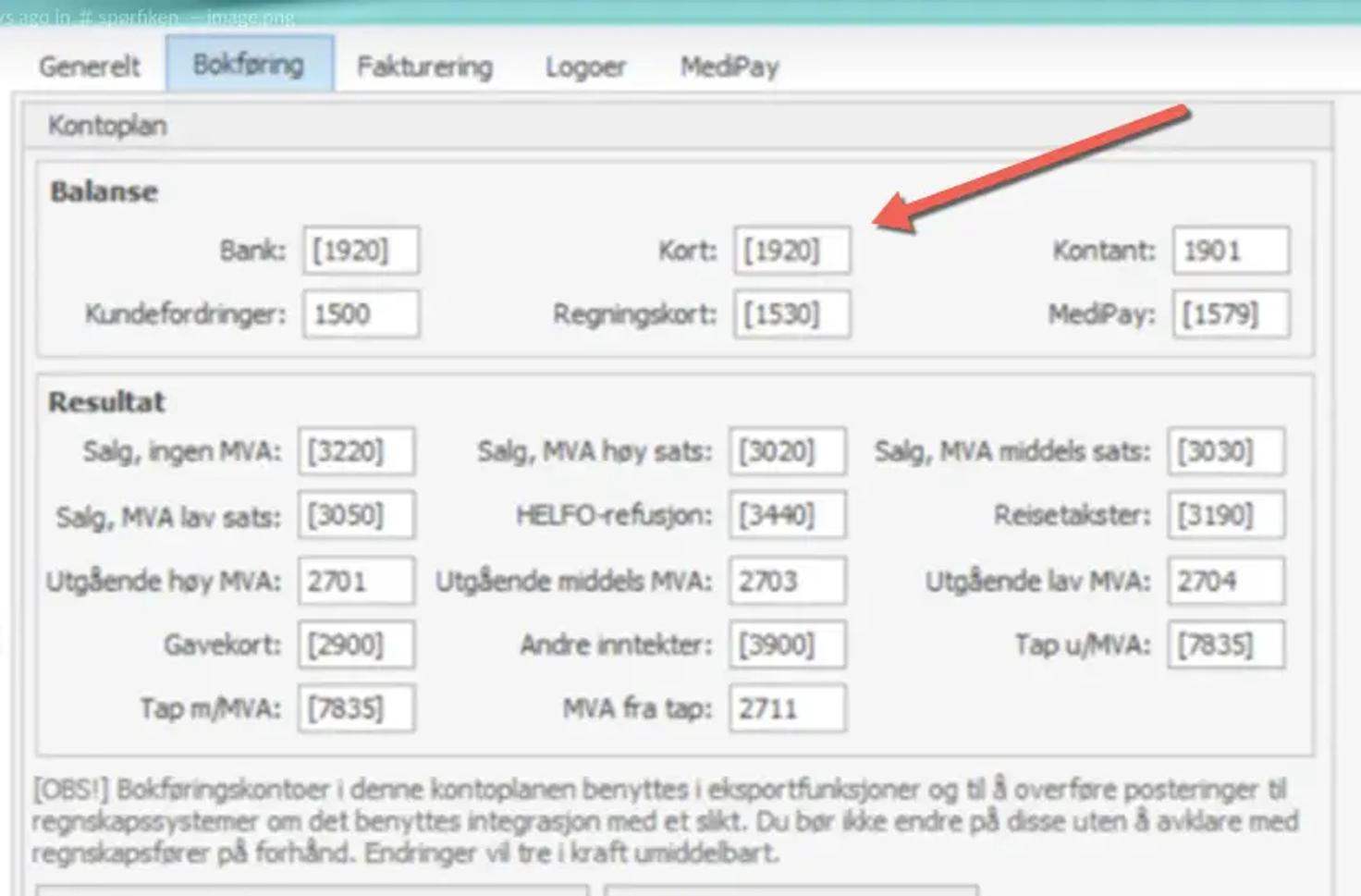Select the Tap u/MVA field showing [7835]

(1225, 644)
